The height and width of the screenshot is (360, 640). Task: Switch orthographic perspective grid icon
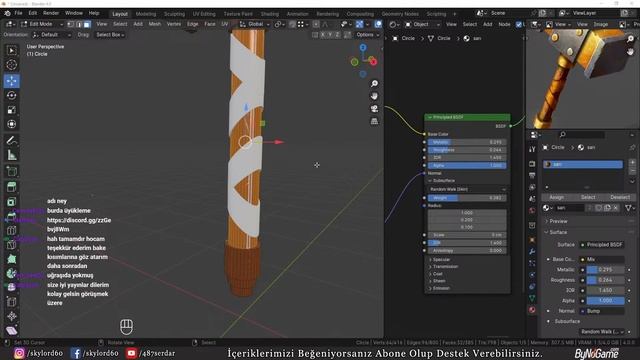coord(374,121)
